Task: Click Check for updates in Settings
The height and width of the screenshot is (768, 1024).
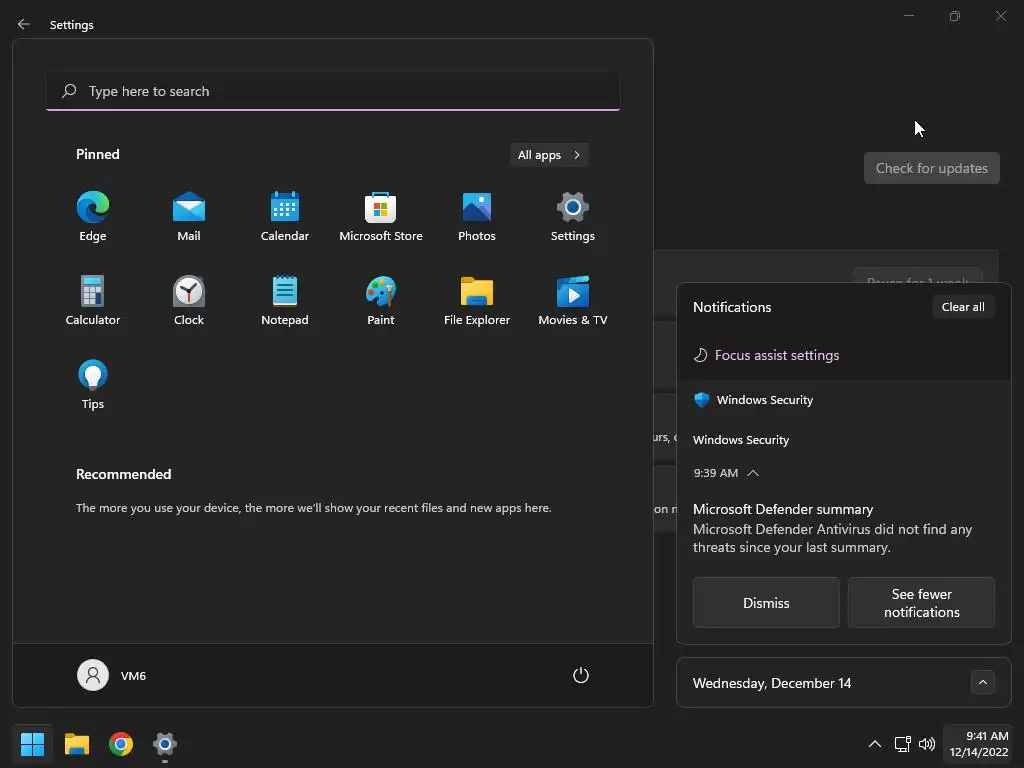Action: (x=932, y=168)
